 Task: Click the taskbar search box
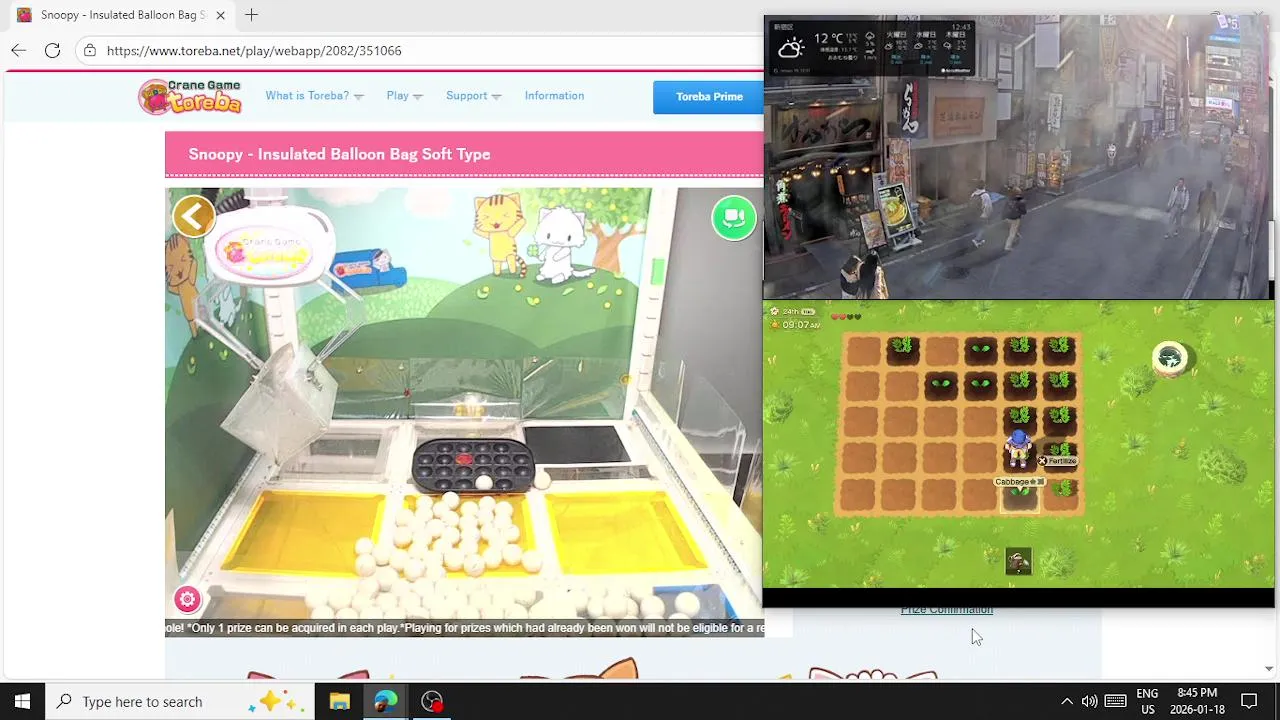180,701
